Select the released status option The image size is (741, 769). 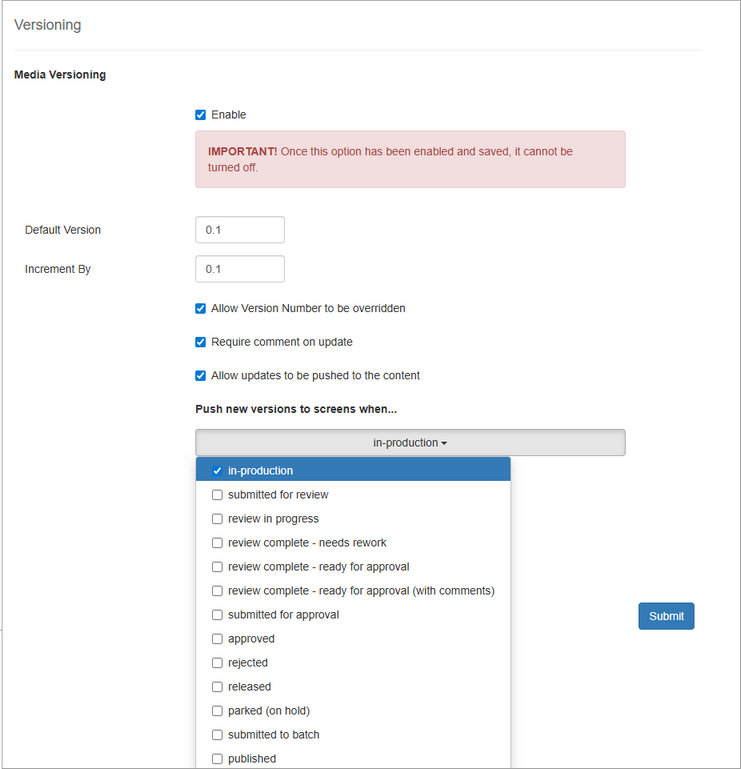[217, 687]
